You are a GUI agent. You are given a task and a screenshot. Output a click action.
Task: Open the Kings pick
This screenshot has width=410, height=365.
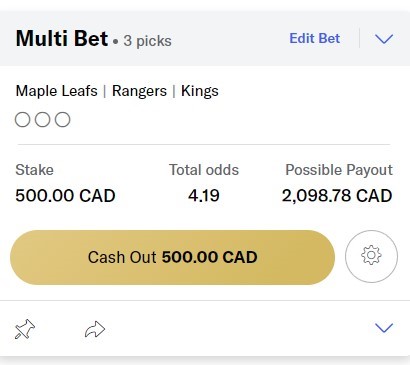click(x=200, y=91)
